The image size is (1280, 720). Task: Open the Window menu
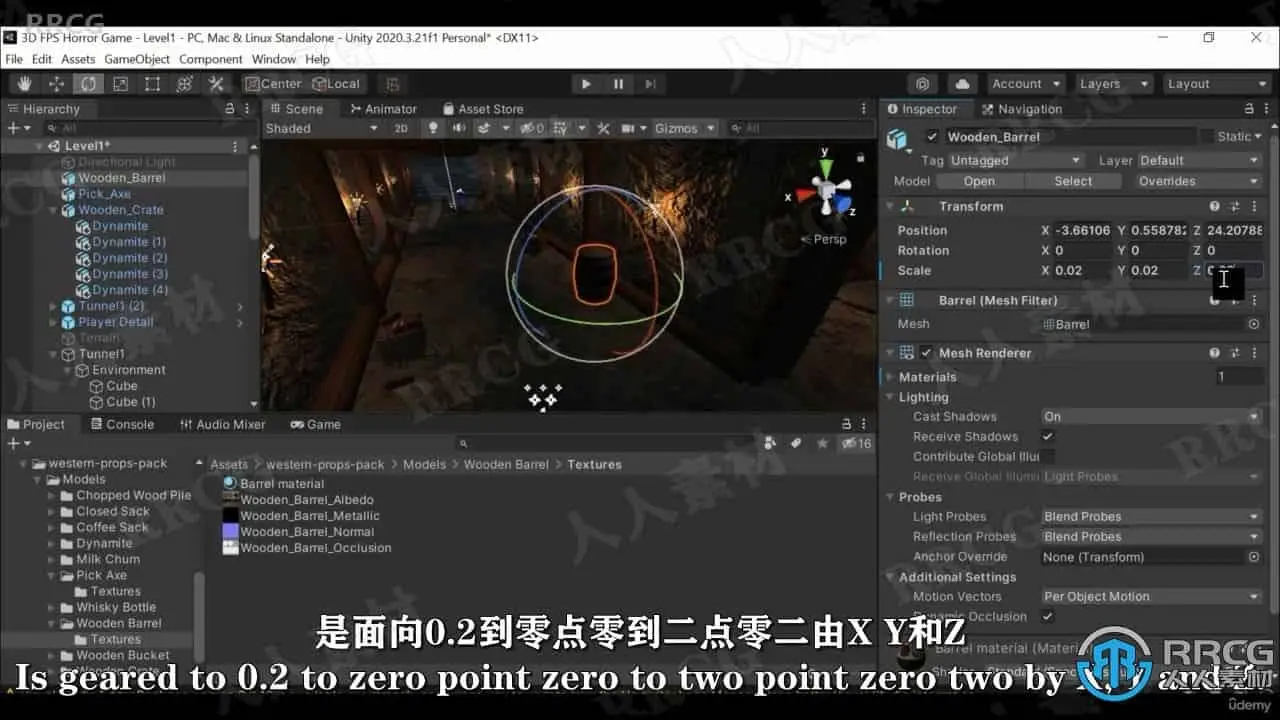click(x=274, y=59)
